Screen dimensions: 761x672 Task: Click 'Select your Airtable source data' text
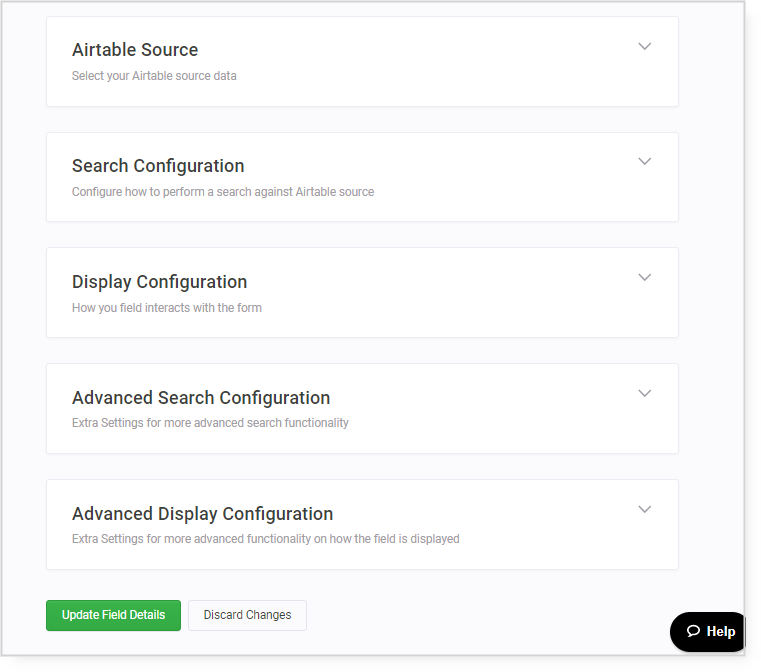[154, 76]
